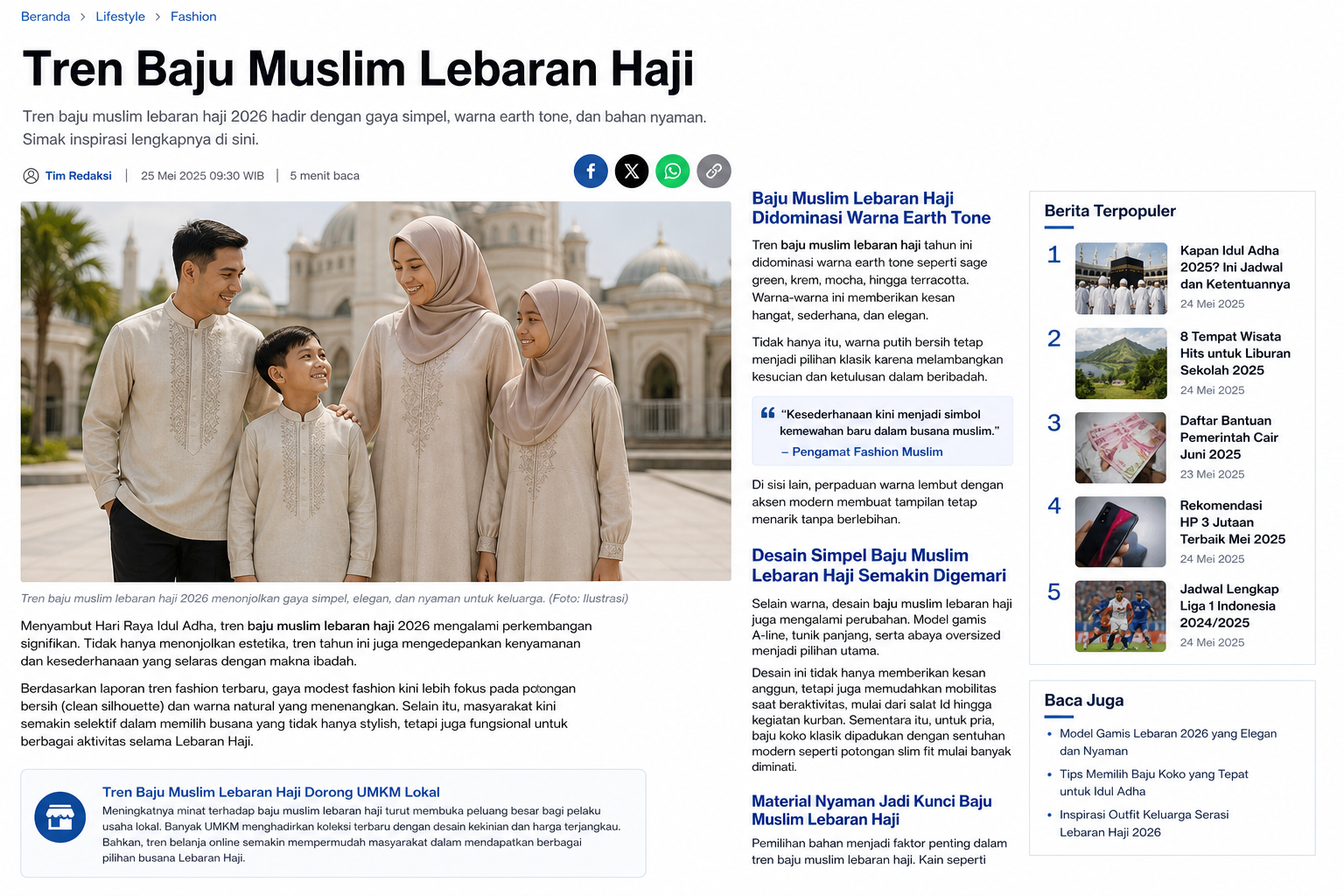Open football match thumbnail for Liga 1
Screen dimensions: 1344x896
(x=1121, y=616)
